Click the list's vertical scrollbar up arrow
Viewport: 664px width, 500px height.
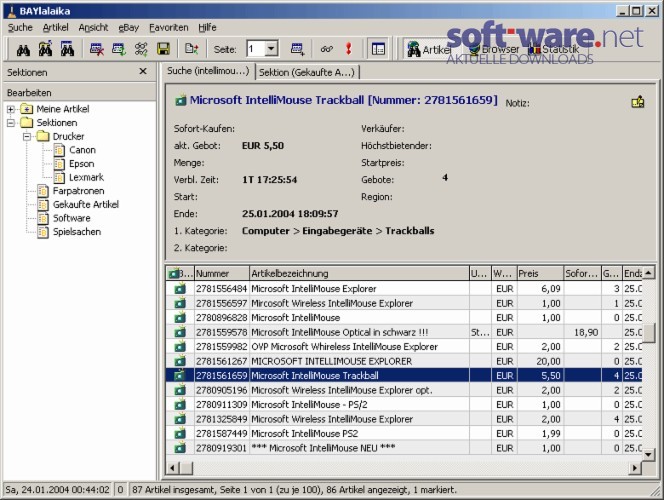pyautogui.click(x=648, y=273)
